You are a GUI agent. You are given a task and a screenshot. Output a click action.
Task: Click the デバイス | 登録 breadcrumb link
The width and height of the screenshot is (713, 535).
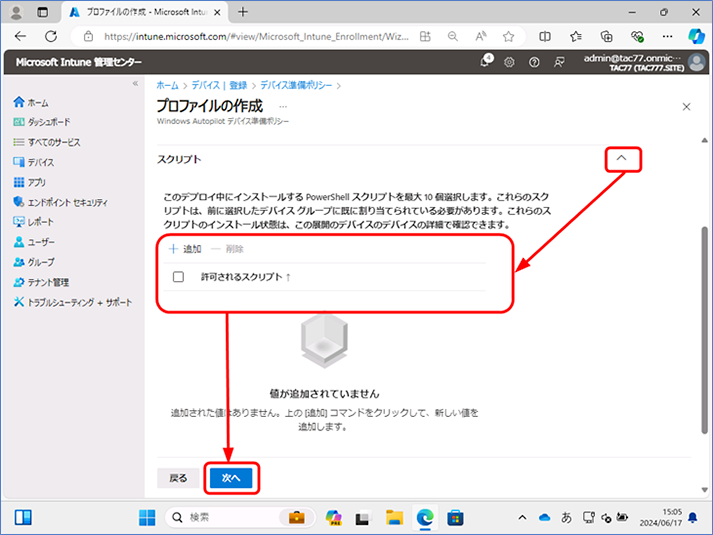[x=219, y=85]
